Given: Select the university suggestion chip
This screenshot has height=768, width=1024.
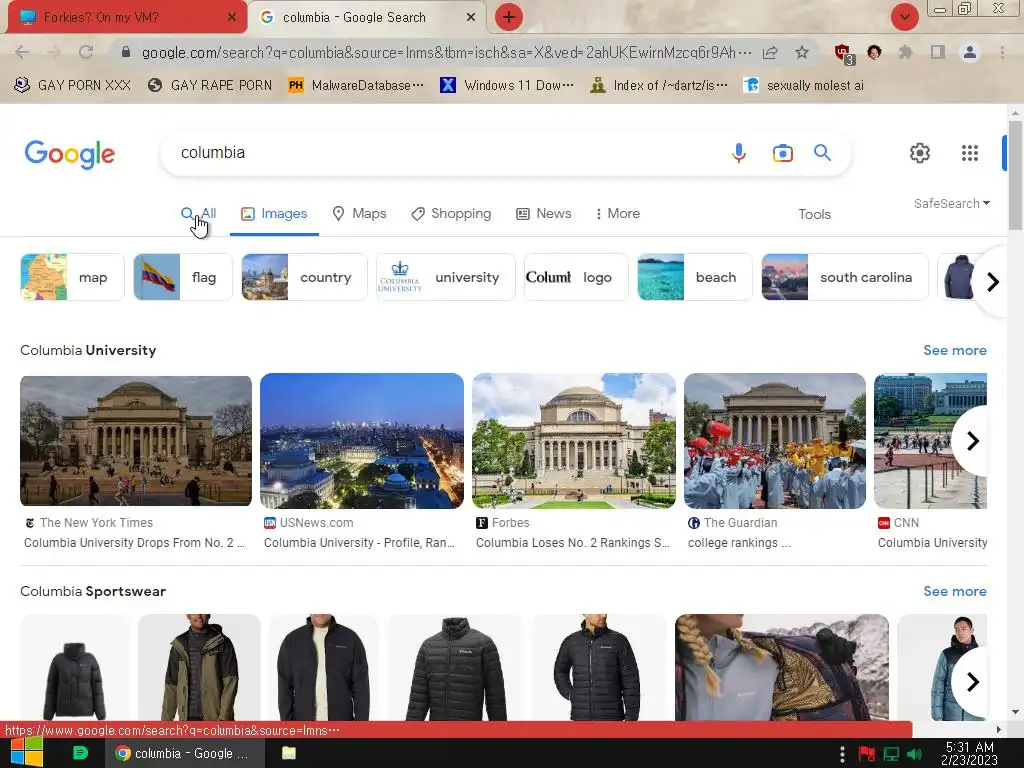Looking at the screenshot, I should click(x=445, y=277).
